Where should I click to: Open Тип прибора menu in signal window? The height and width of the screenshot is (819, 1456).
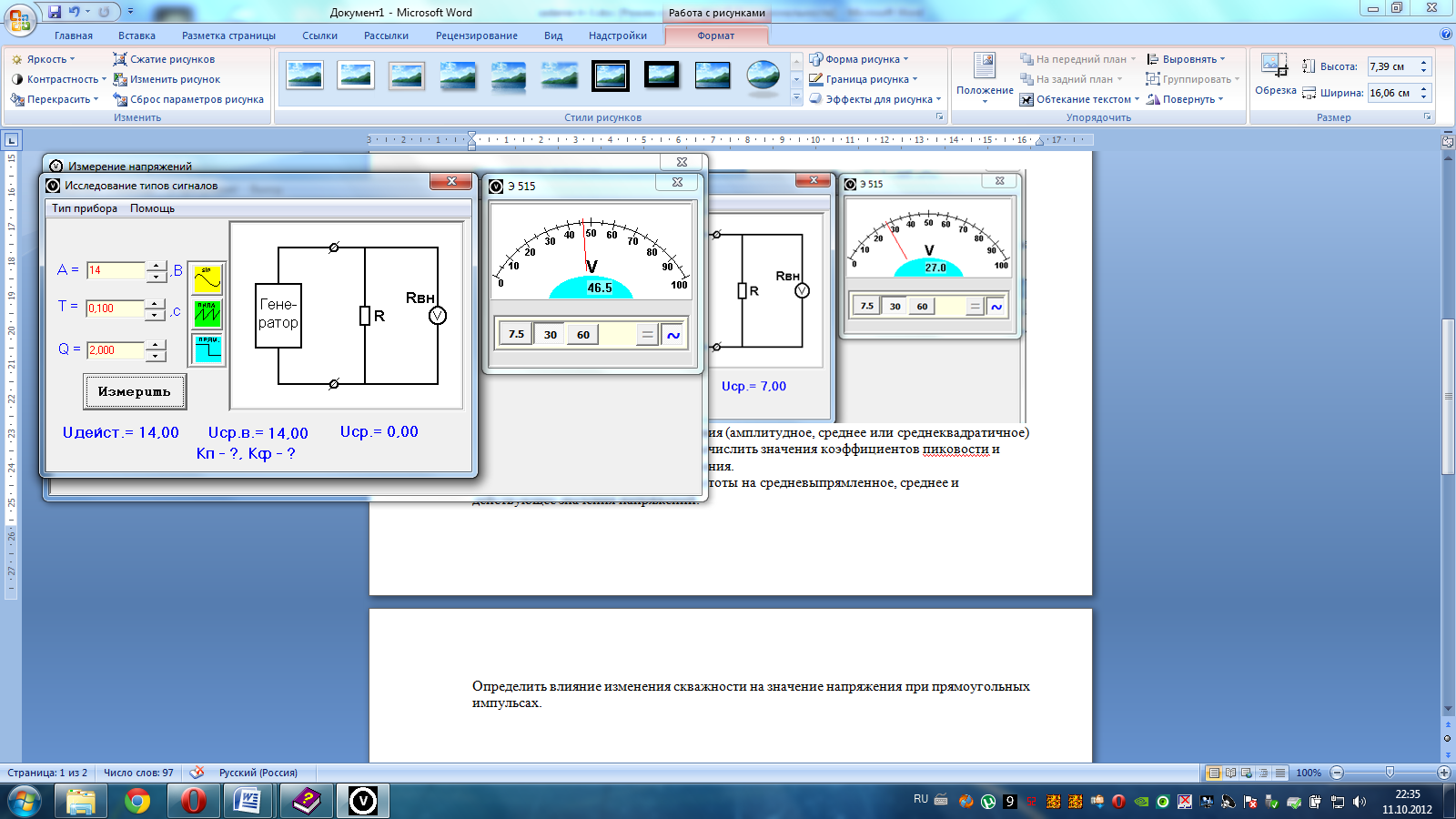click(85, 208)
